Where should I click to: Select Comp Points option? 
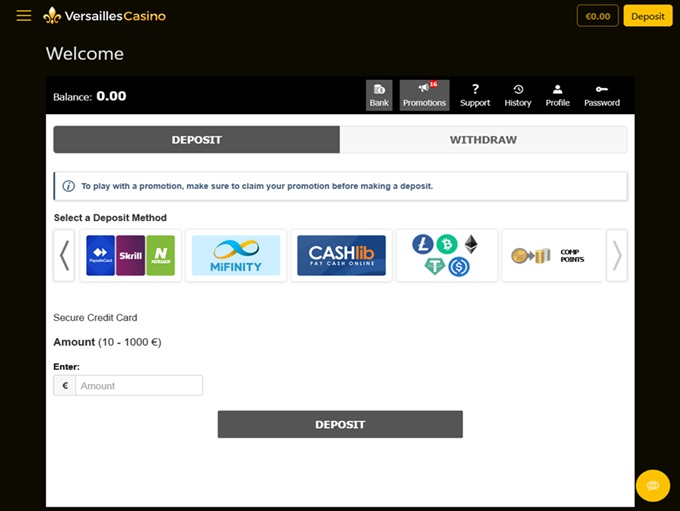pos(551,256)
